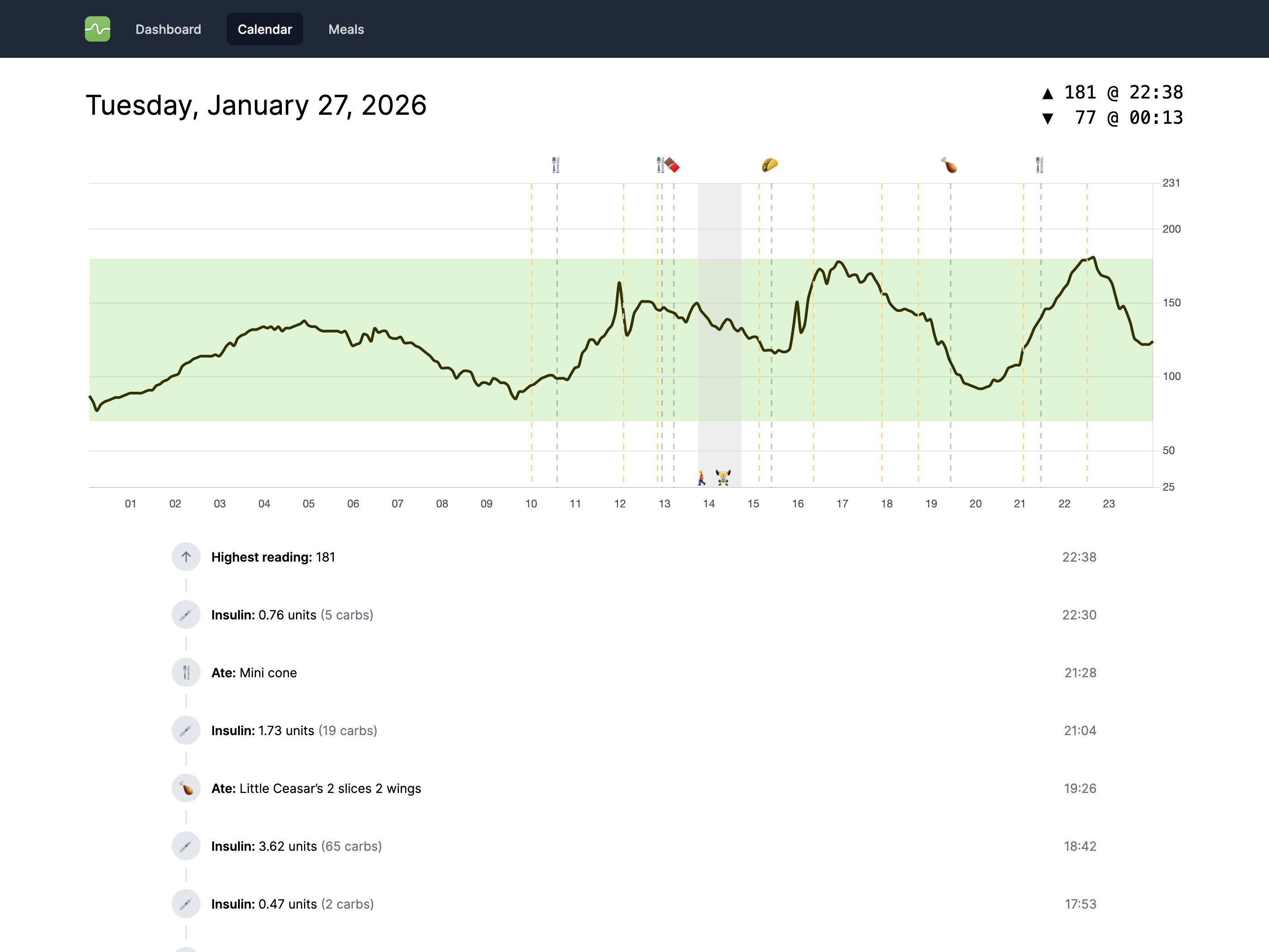Click the fork icon beside the Mini cone entry

(x=186, y=672)
